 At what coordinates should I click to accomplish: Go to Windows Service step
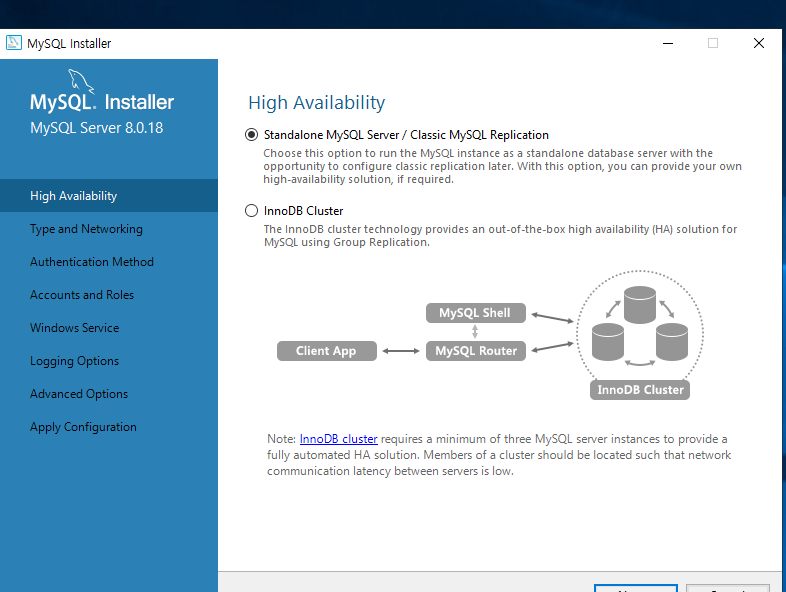click(109, 328)
